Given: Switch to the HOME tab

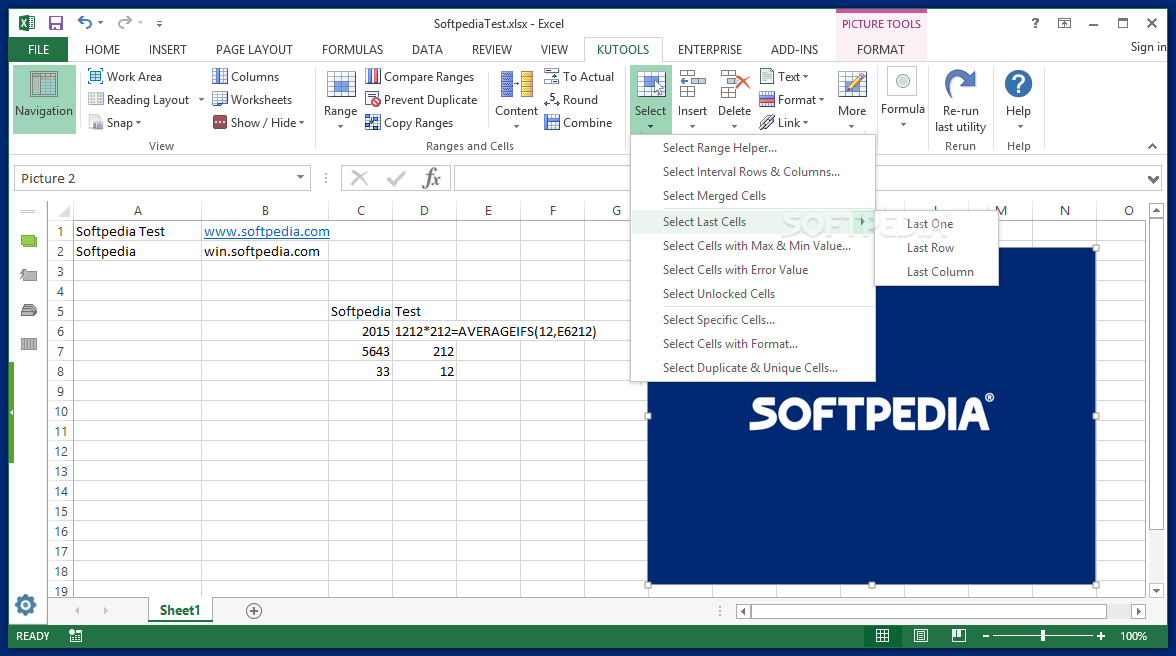Looking at the screenshot, I should pos(102,49).
